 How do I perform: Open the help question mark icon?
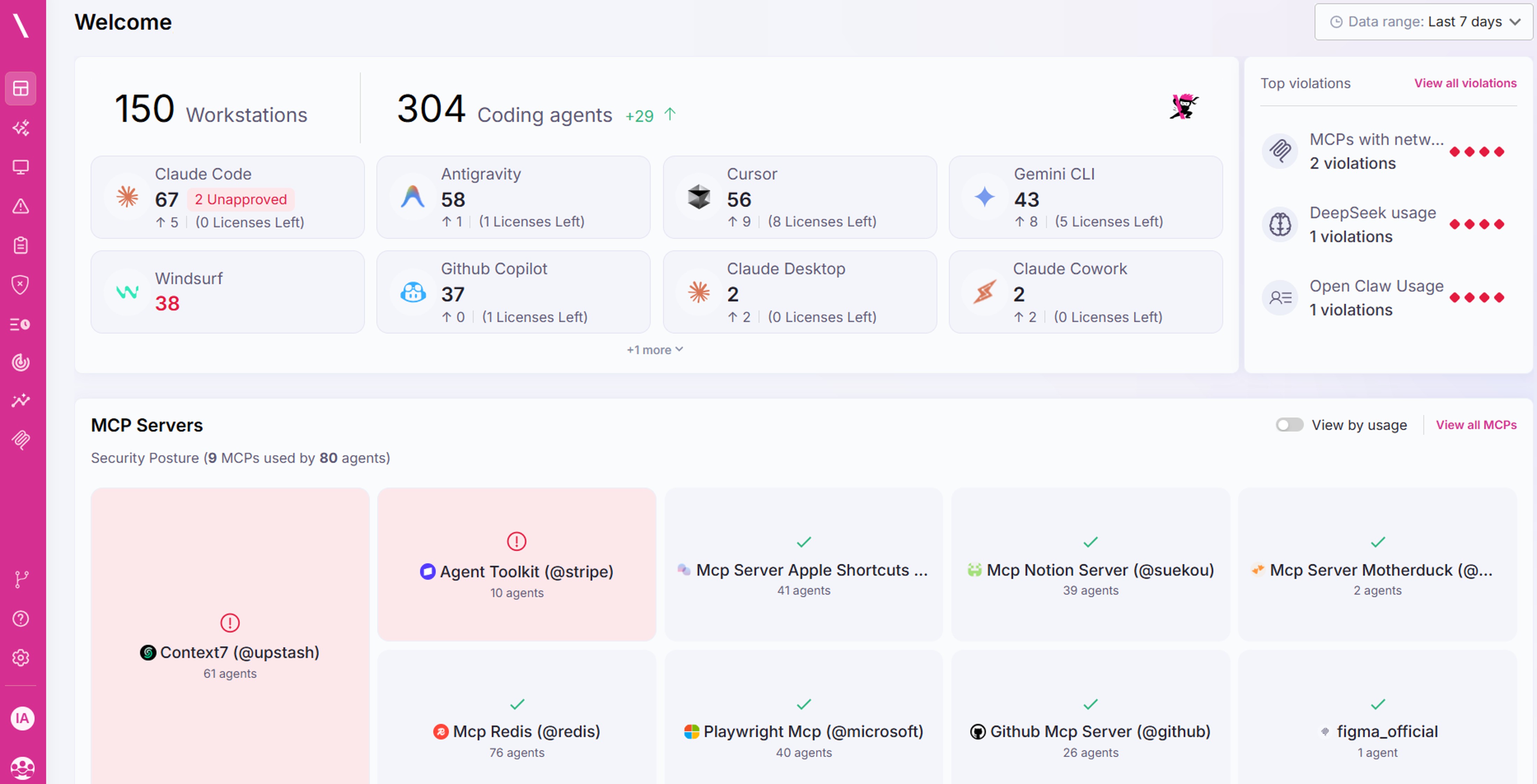(x=21, y=619)
